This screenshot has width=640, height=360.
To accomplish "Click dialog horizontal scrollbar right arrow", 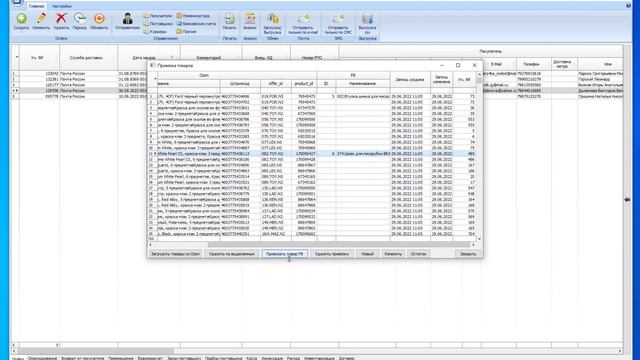I will tap(473, 244).
